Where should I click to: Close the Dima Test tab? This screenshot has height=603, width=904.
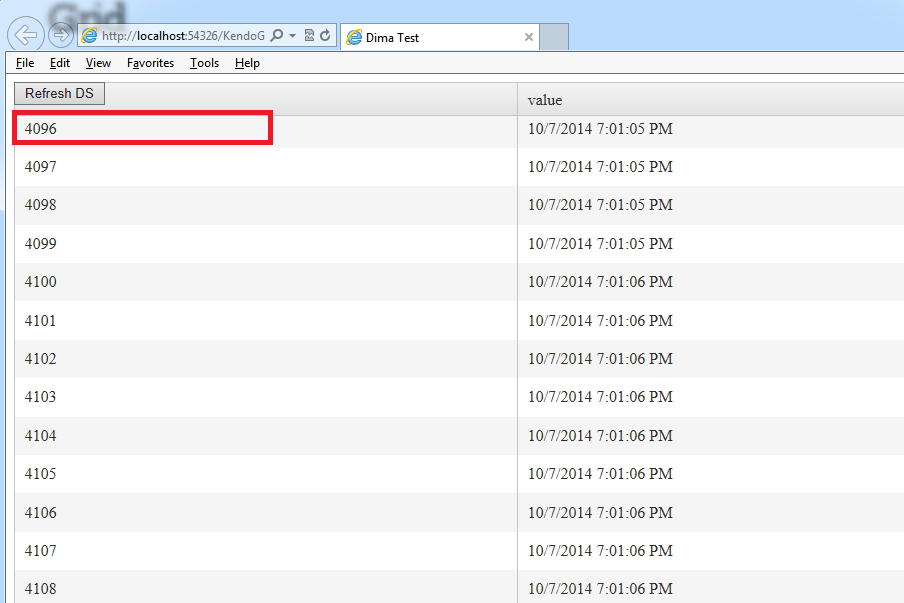coord(529,37)
